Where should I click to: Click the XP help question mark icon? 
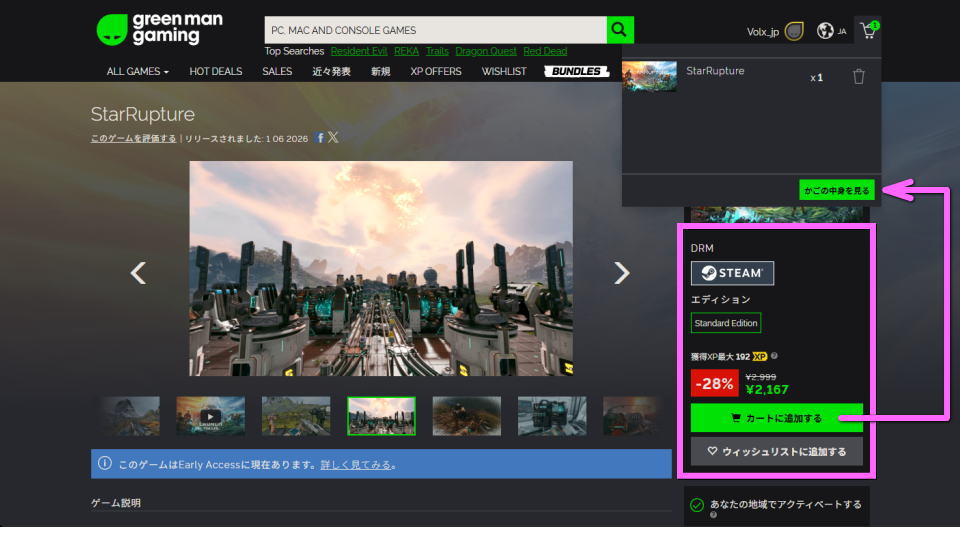point(775,356)
